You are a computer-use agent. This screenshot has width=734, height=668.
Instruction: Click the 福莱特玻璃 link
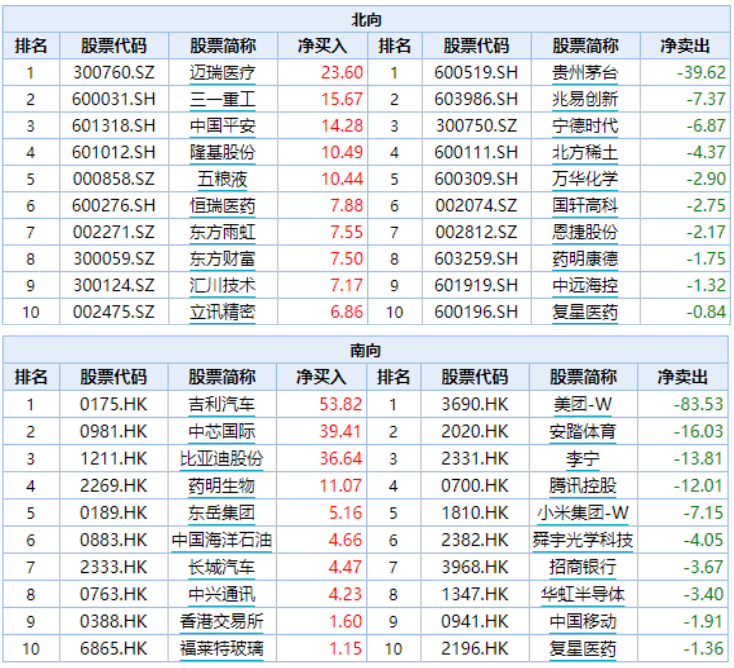pyautogui.click(x=221, y=649)
